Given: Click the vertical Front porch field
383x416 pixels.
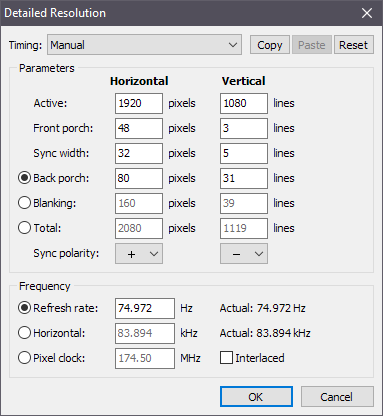Looking at the screenshot, I should [244, 128].
